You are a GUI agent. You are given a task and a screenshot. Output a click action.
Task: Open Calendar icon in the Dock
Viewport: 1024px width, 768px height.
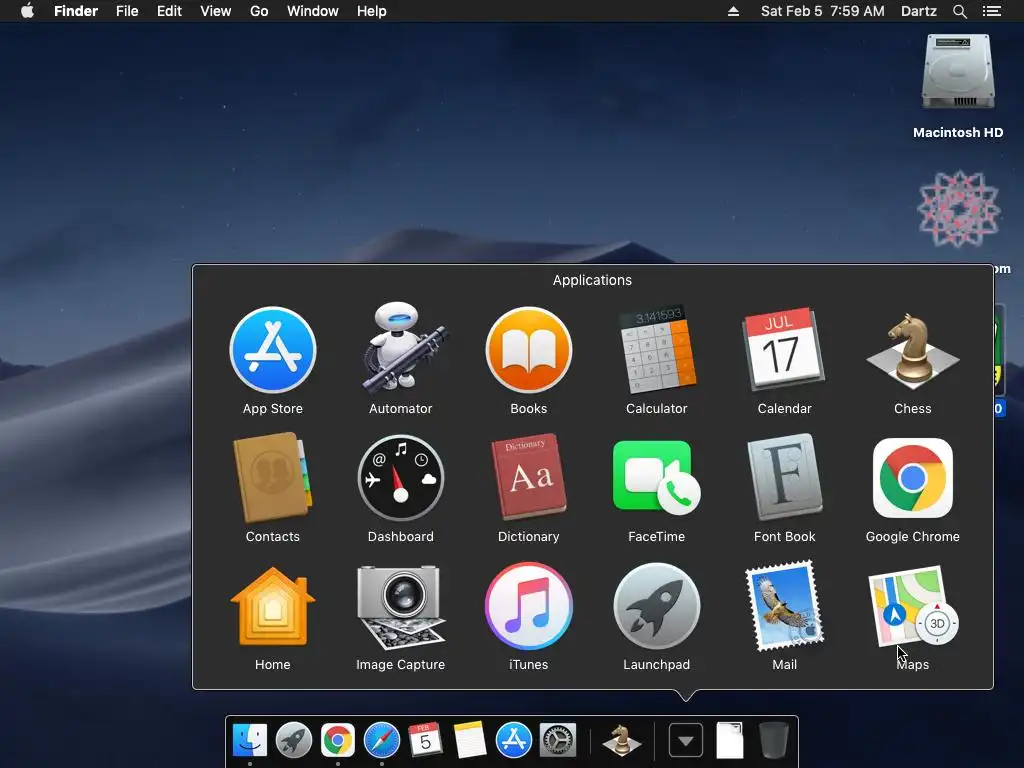(425, 740)
